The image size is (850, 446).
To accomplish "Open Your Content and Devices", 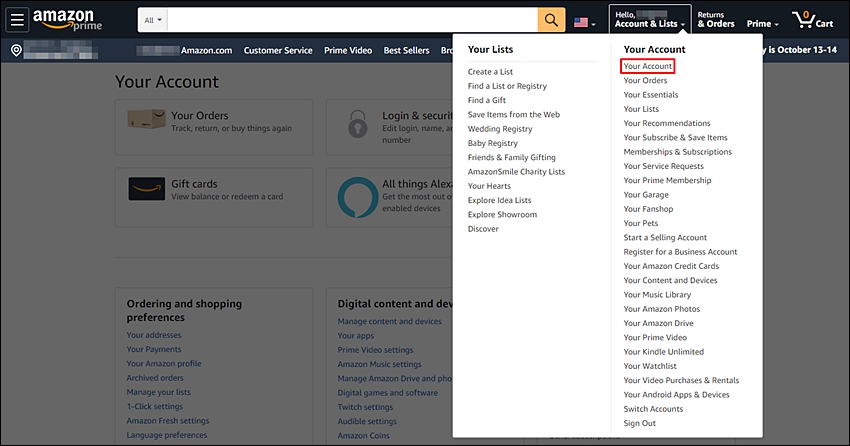I will click(670, 280).
